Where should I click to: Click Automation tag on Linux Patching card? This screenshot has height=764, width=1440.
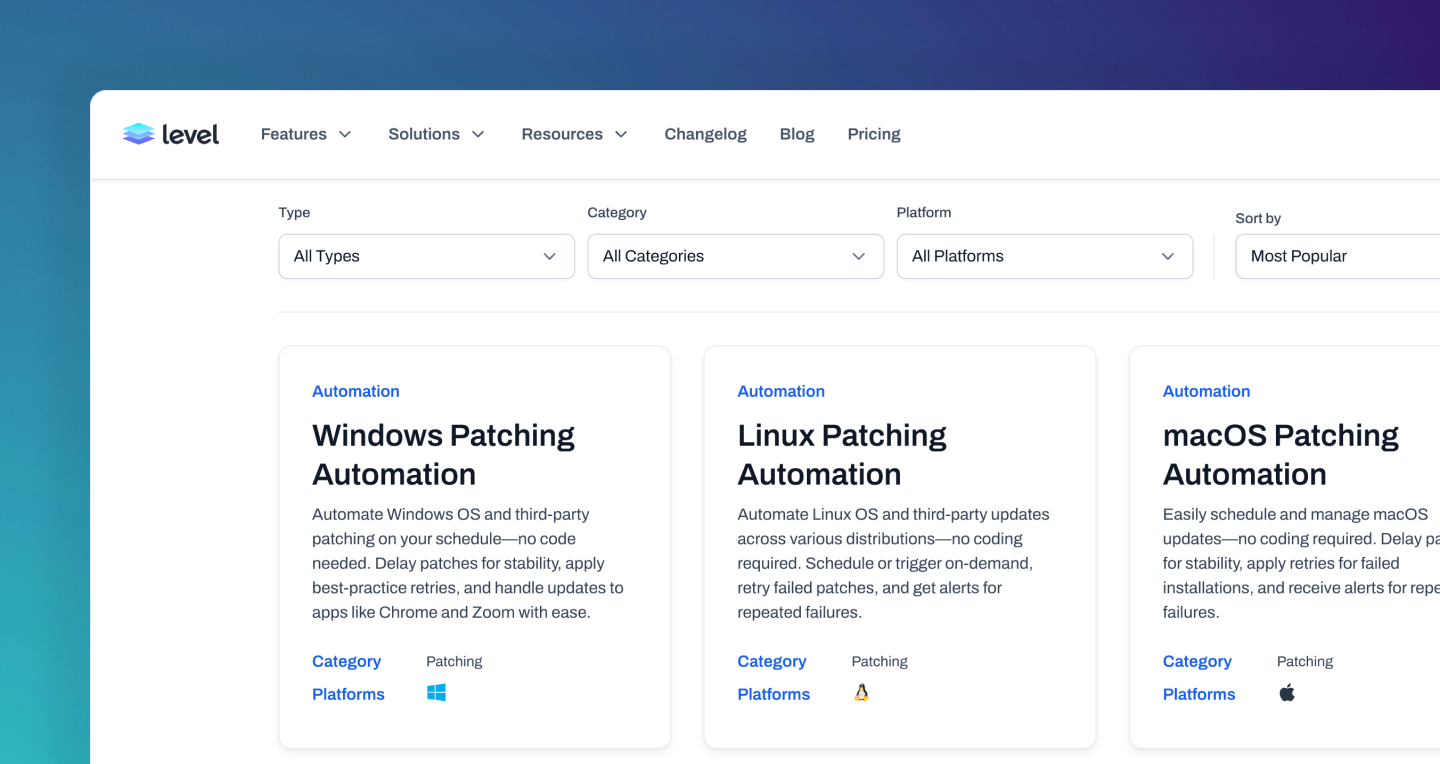(781, 391)
